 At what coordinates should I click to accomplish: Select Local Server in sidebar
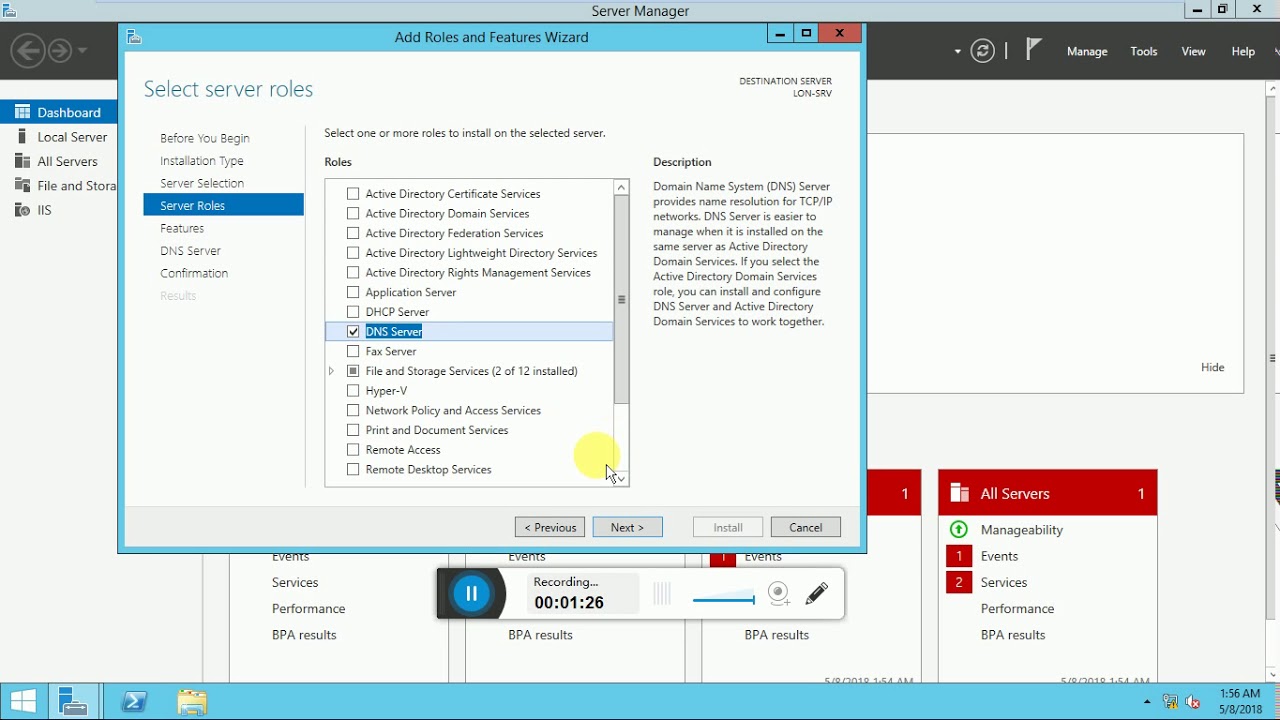72,137
